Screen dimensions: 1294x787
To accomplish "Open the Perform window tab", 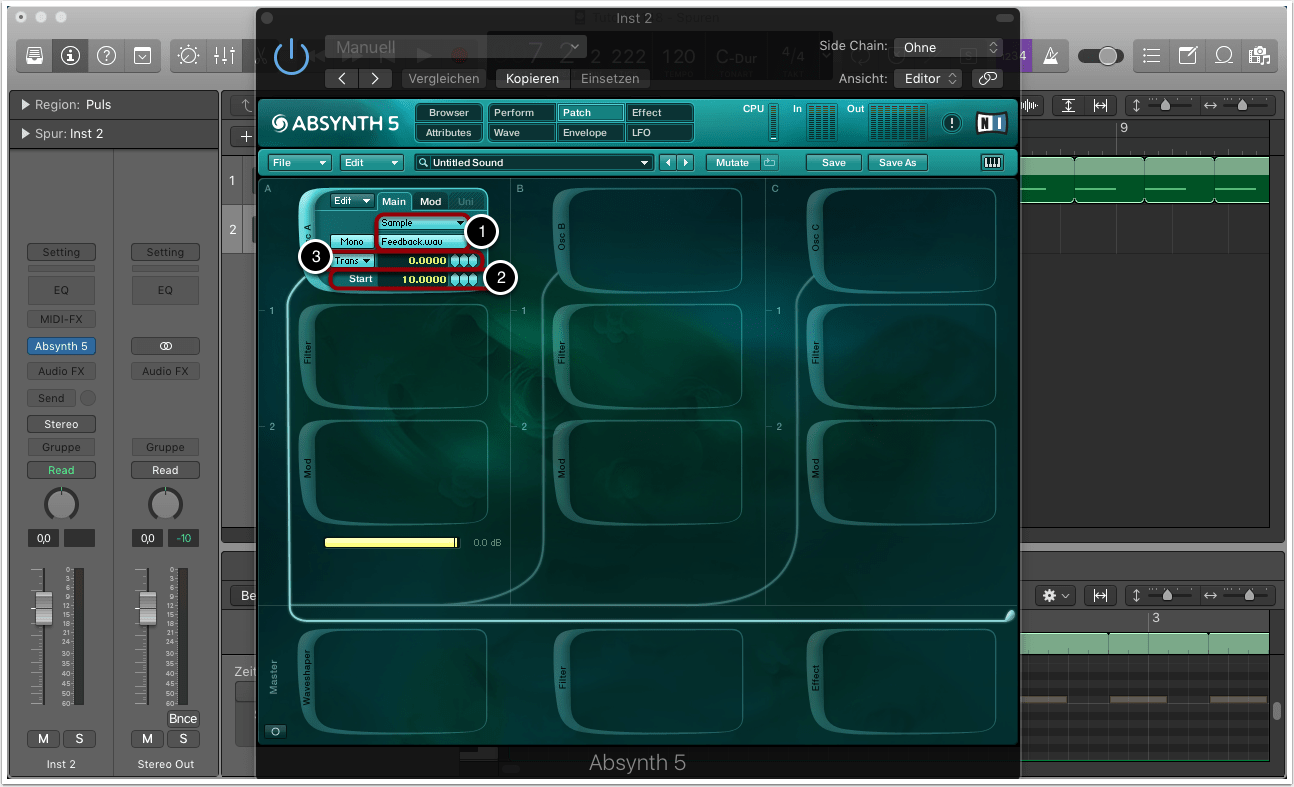I will tap(521, 113).
